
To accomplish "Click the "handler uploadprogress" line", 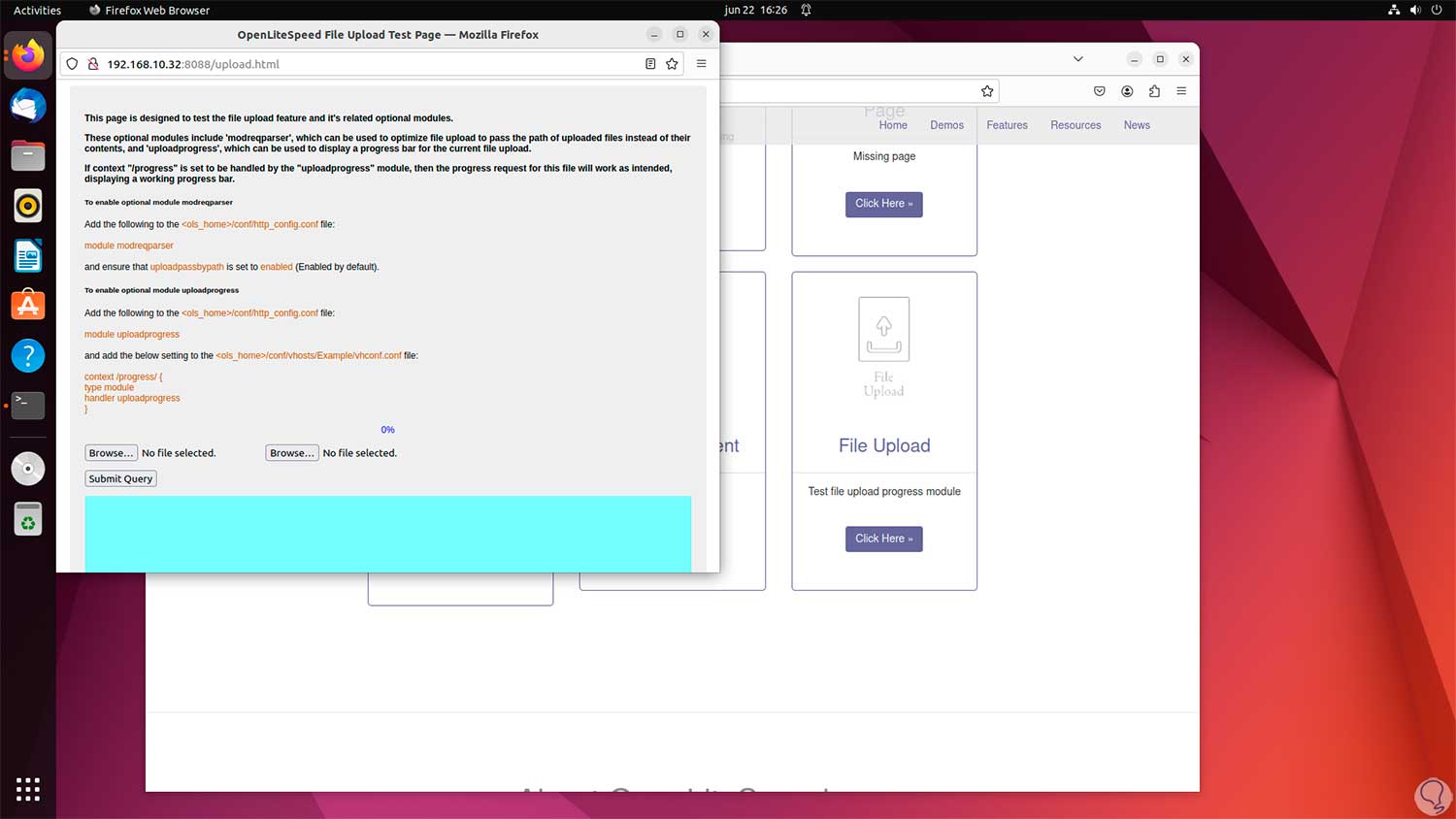I will (132, 398).
